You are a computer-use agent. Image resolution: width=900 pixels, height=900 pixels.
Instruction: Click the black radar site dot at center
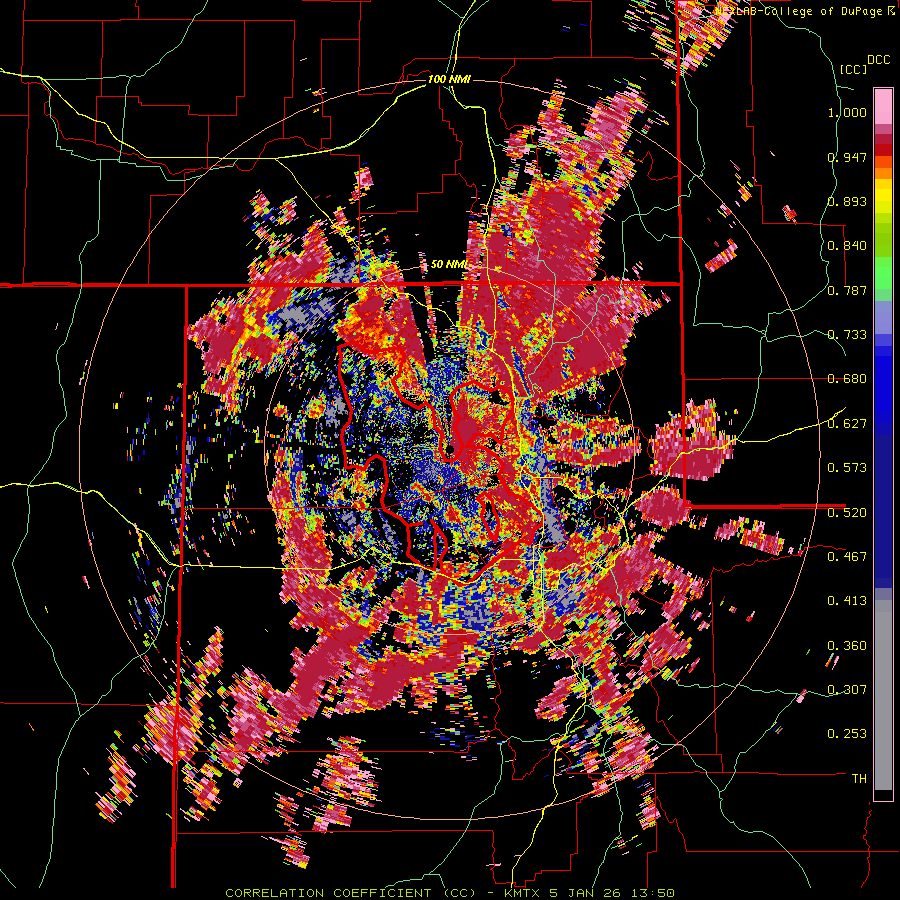[x=451, y=449]
